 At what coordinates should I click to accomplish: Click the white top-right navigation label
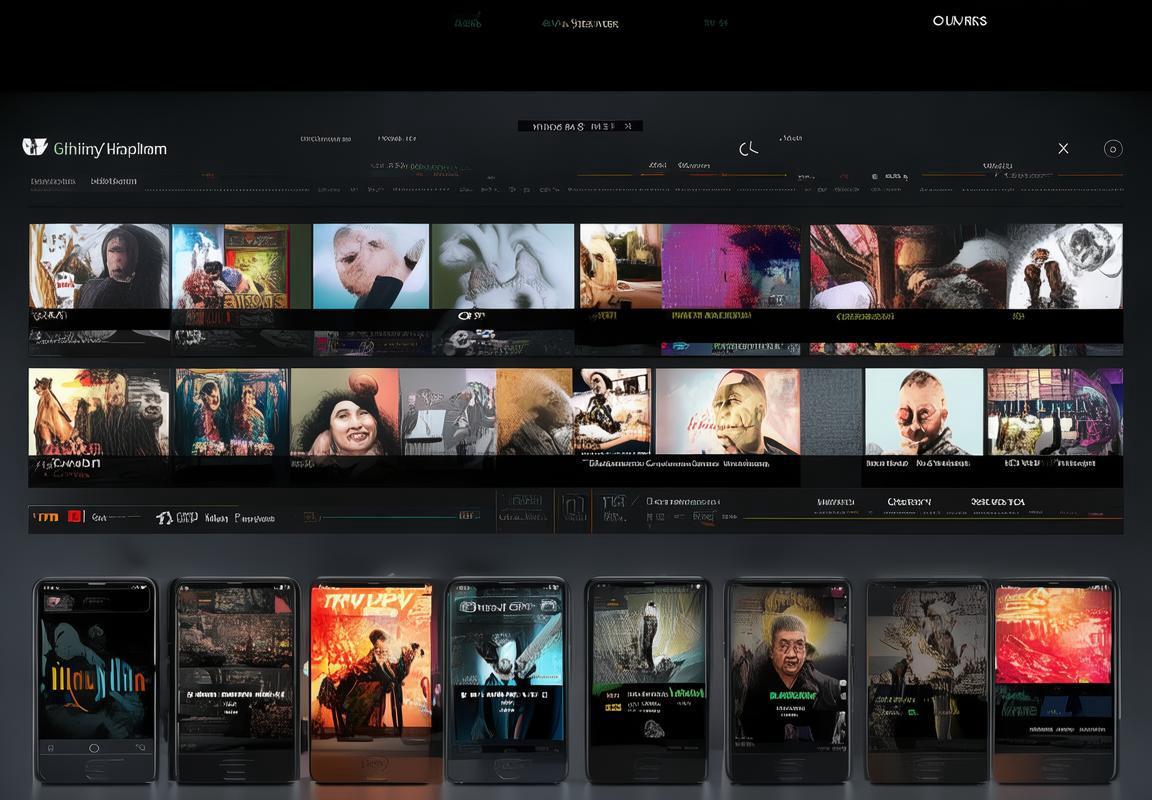960,21
